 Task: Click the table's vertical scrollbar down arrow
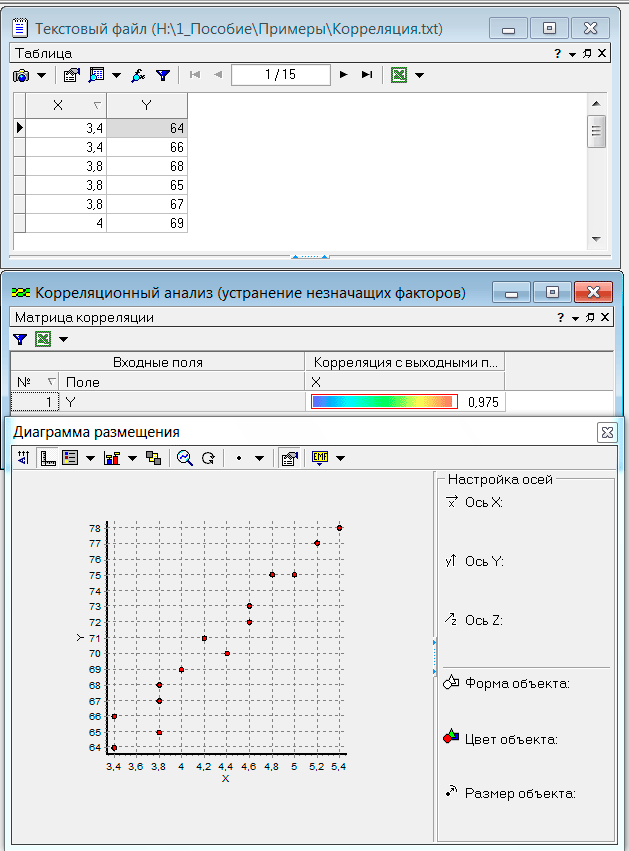[x=596, y=239]
